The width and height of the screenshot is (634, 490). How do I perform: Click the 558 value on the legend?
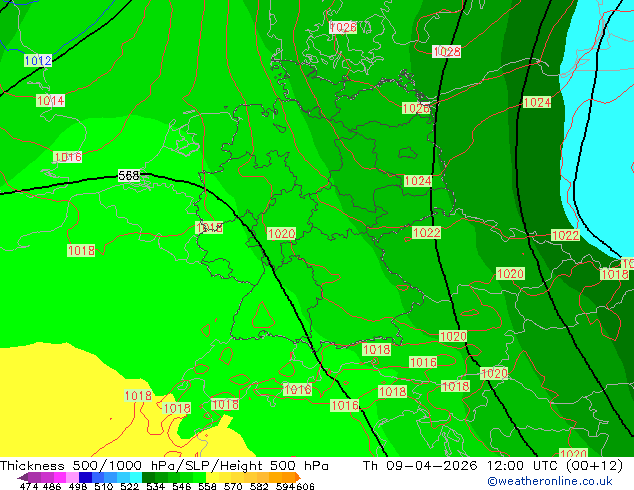(207, 486)
